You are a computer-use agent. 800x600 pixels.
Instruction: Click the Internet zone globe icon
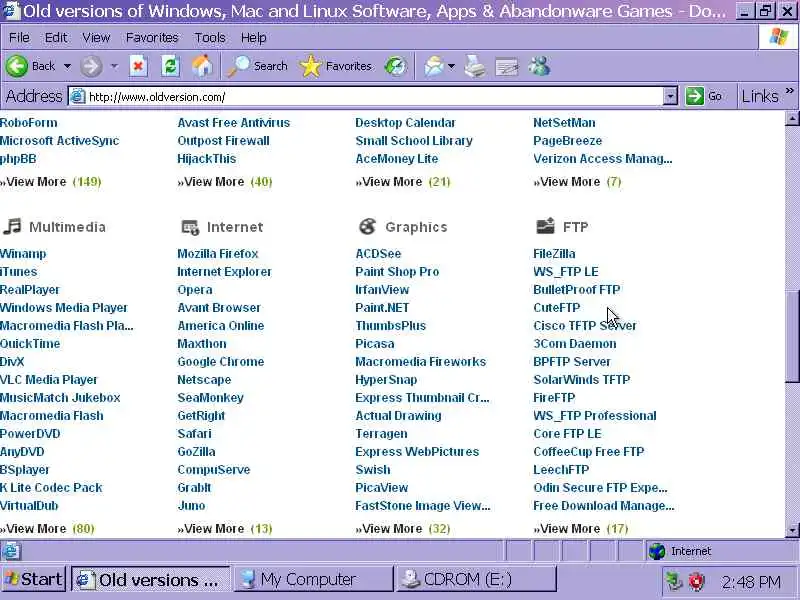coord(657,551)
